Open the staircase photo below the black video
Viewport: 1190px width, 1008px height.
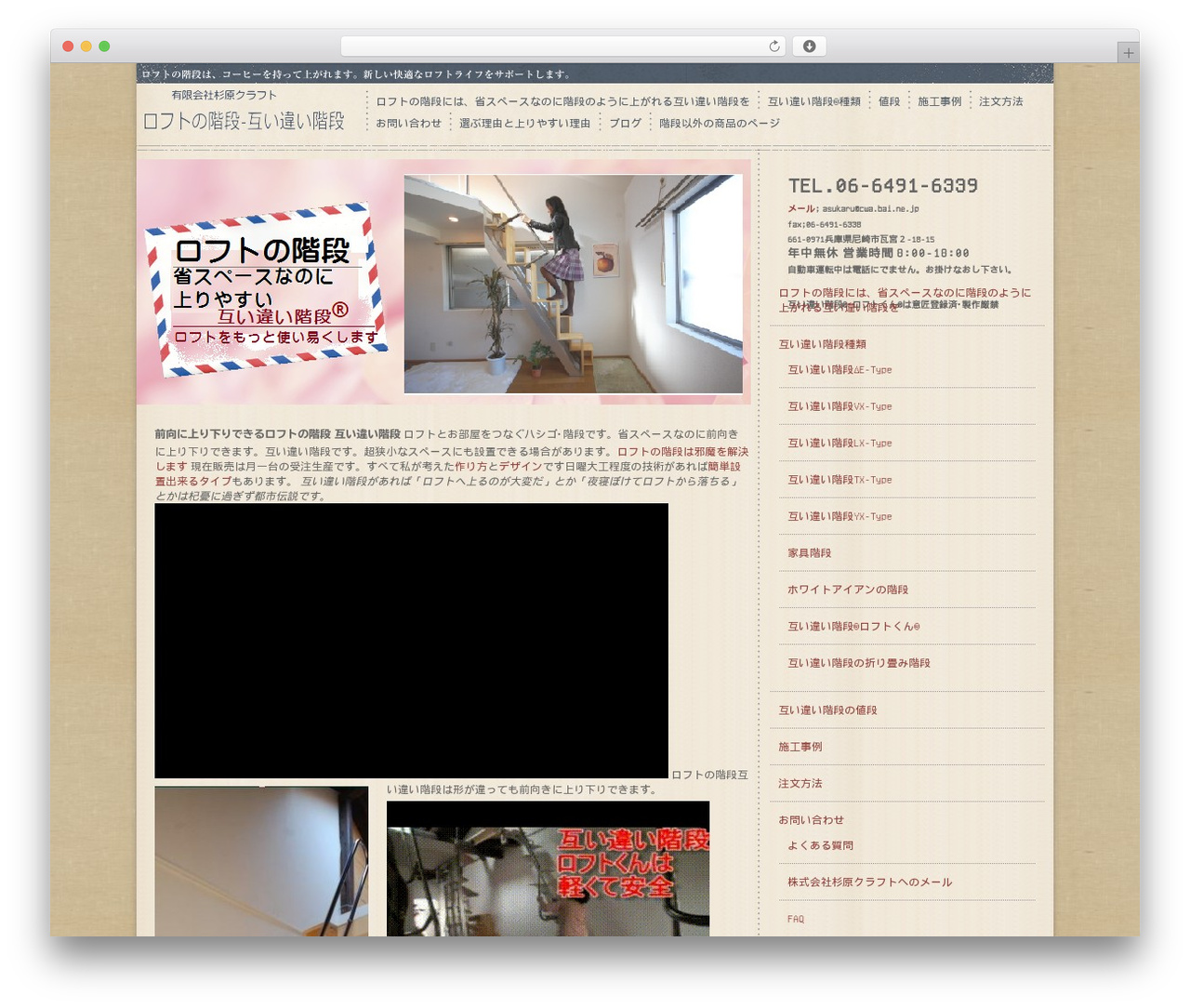261,861
